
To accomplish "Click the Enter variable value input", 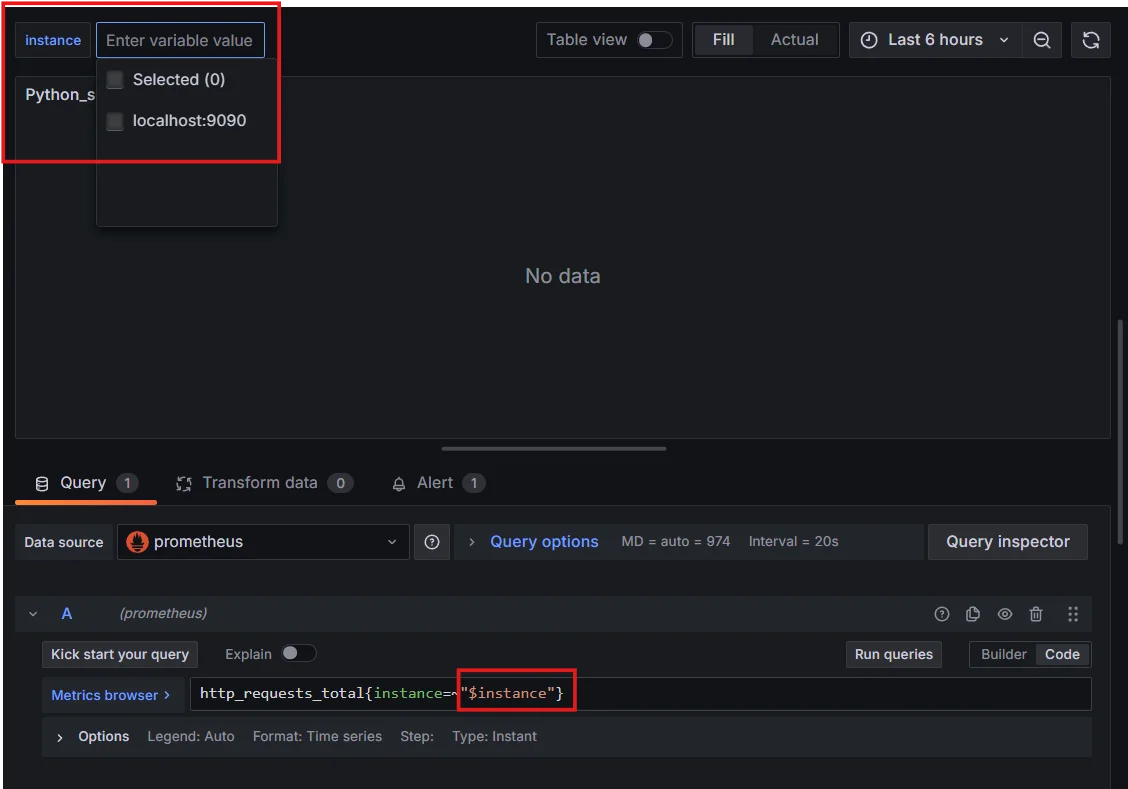I will pyautogui.click(x=180, y=40).
